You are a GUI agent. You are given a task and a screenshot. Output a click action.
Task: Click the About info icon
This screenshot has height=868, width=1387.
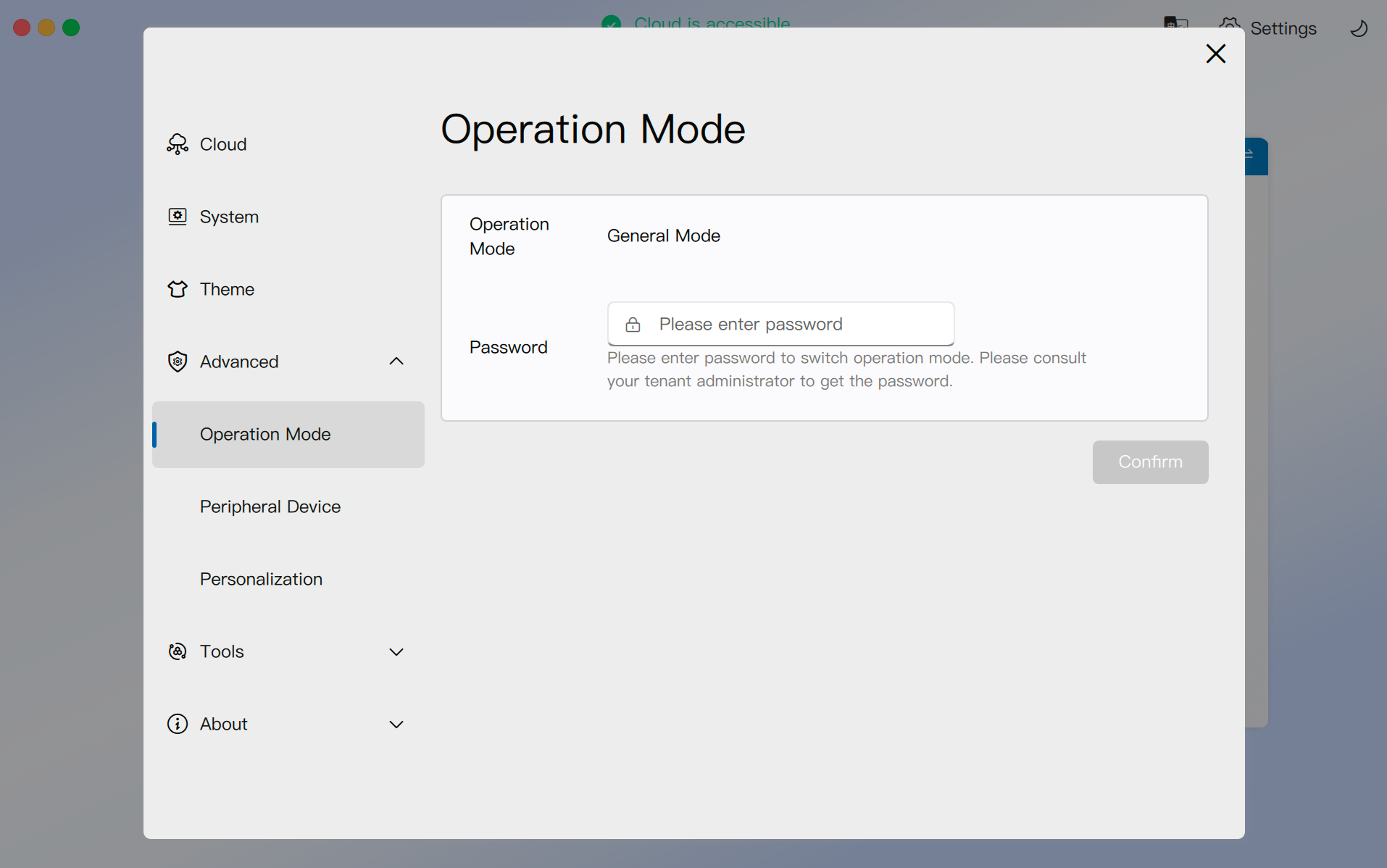(177, 724)
